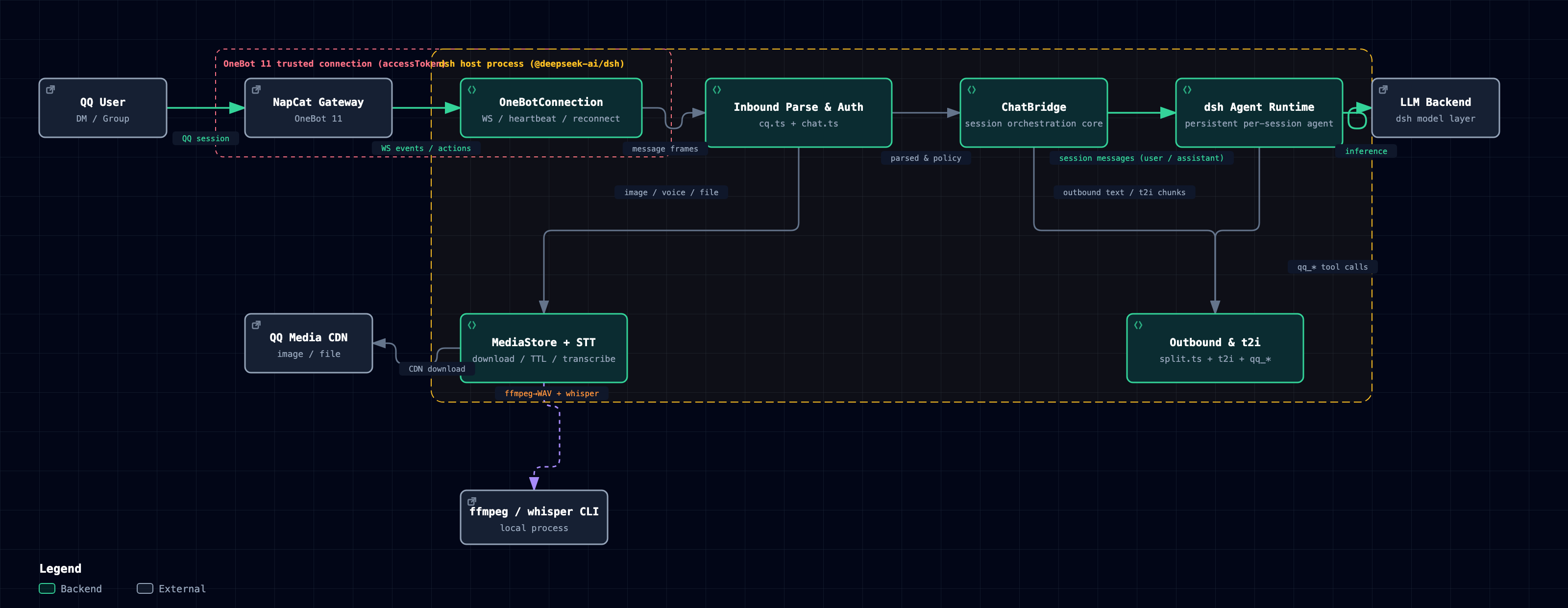The image size is (1568, 608).
Task: Click the code icon on ChatBridge node
Action: point(972,90)
